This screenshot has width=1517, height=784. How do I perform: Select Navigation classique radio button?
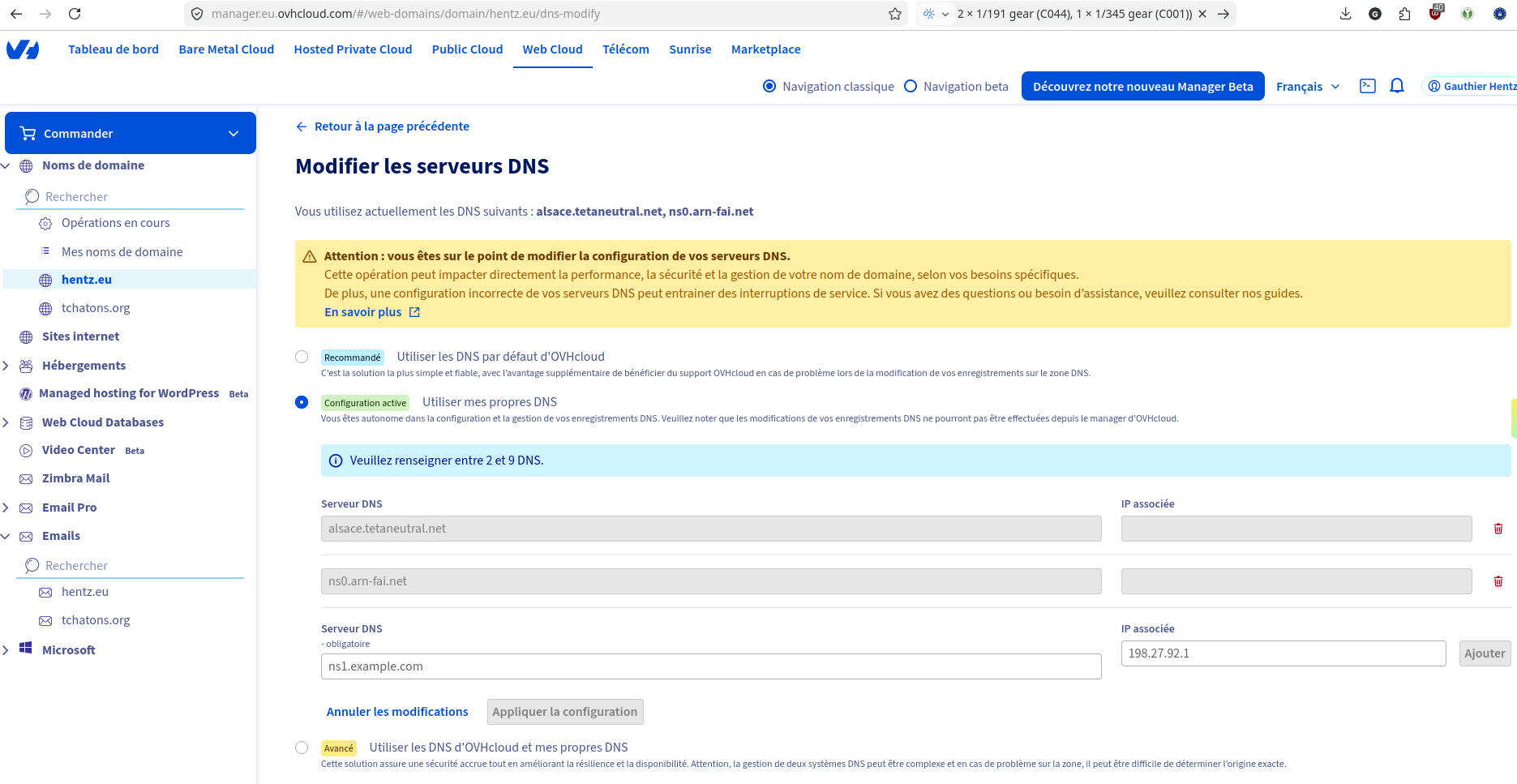coord(769,86)
